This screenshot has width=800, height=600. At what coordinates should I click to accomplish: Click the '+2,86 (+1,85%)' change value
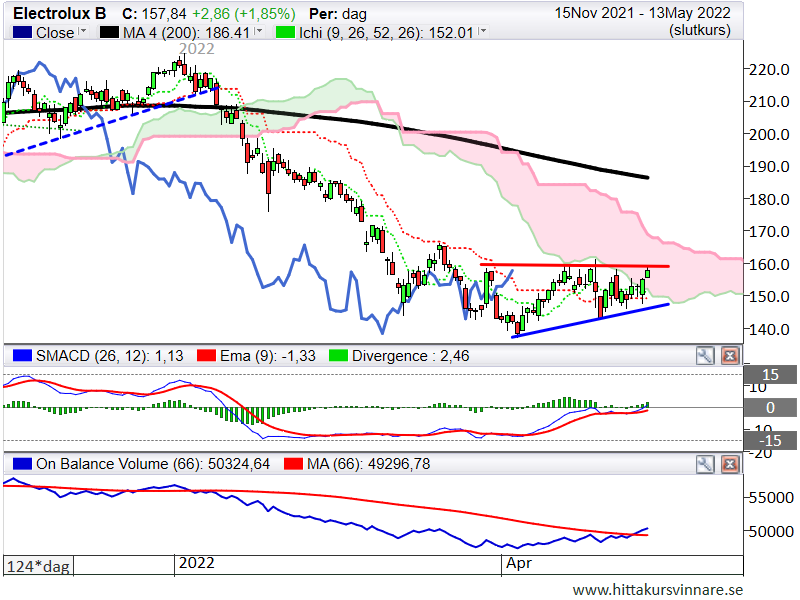pos(244,14)
